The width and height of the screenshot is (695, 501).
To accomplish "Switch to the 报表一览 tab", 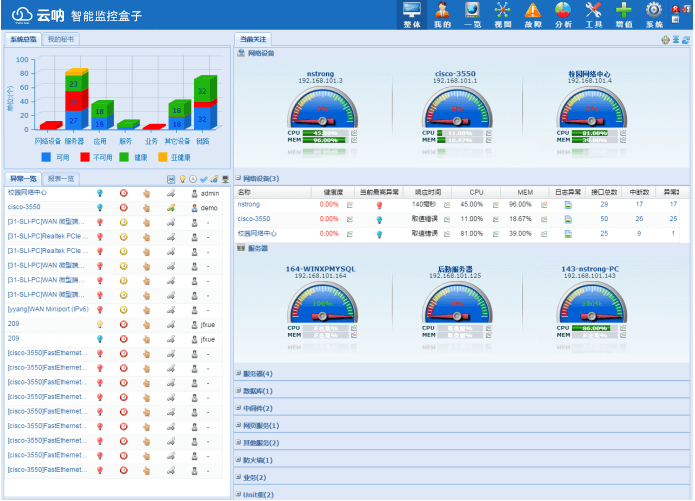I will [61, 178].
